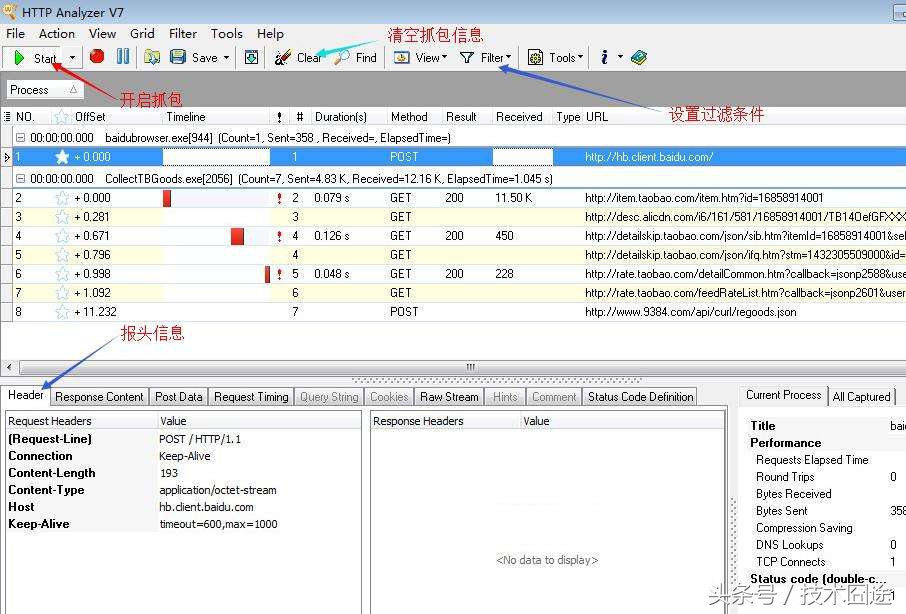The image size is (906, 614).
Task: Toggle star on row 2 item.taobao.com
Action: 62,198
